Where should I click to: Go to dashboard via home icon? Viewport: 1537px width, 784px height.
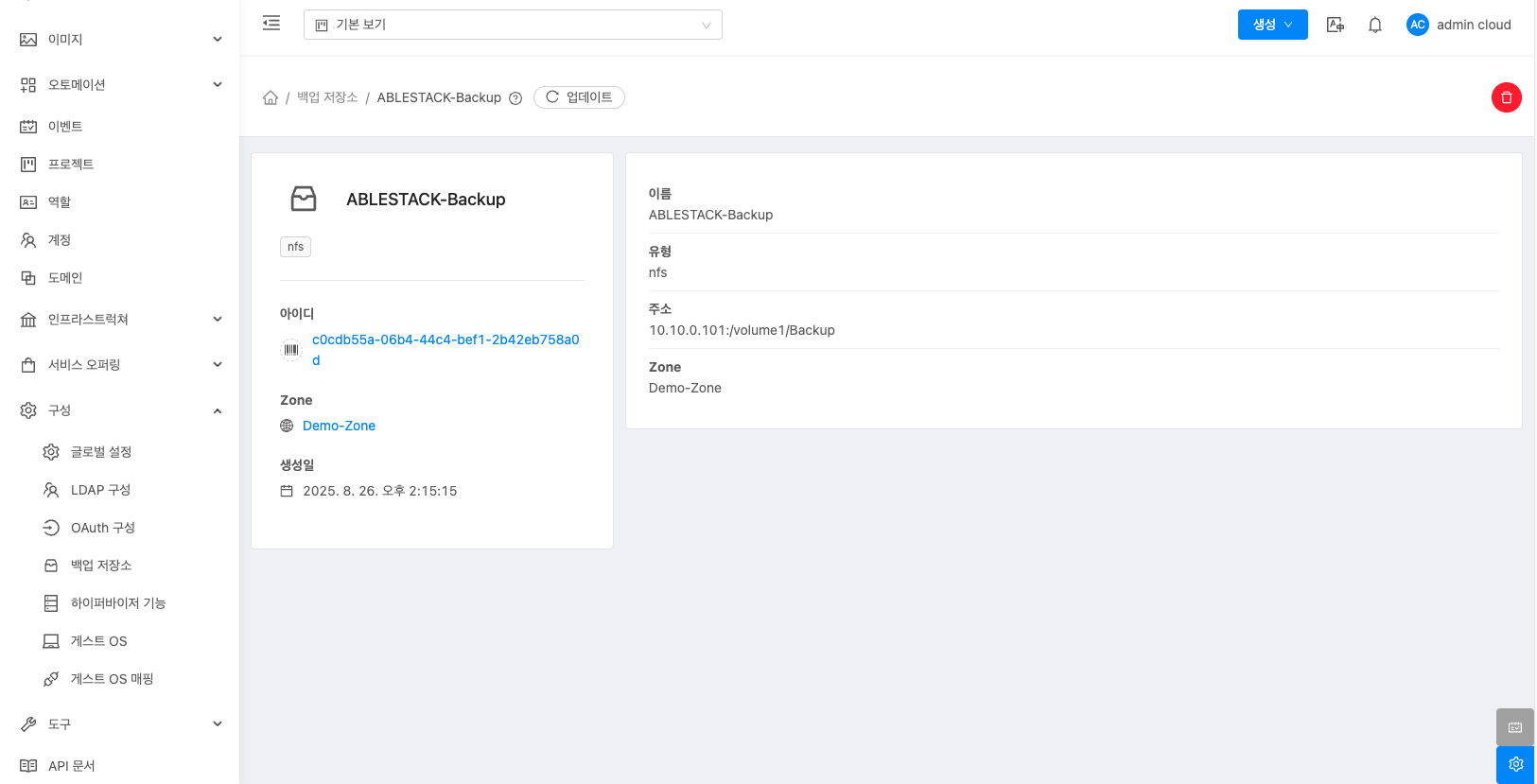click(271, 98)
